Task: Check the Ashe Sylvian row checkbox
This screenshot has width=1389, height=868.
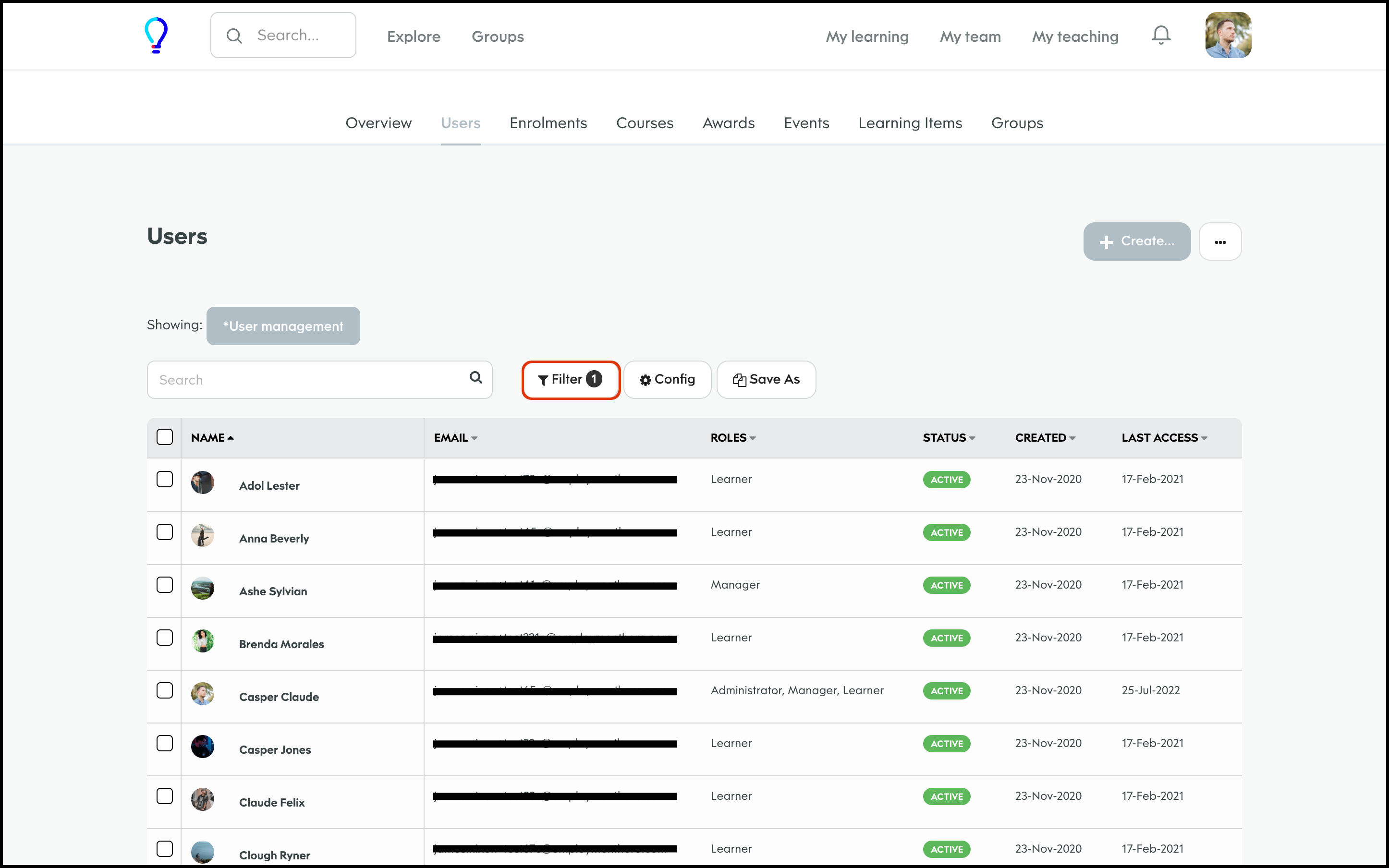Action: 165,585
